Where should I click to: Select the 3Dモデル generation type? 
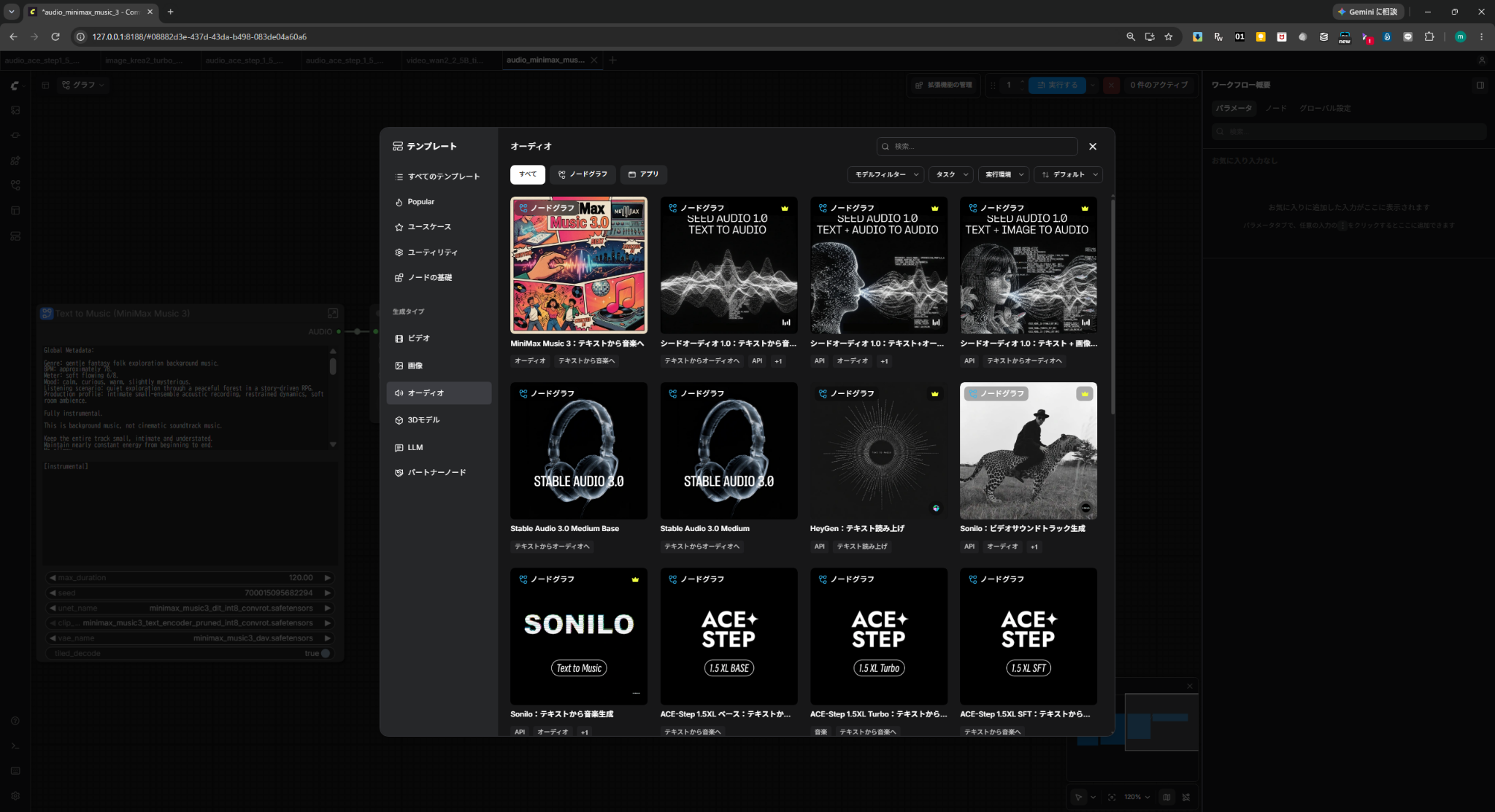439,420
